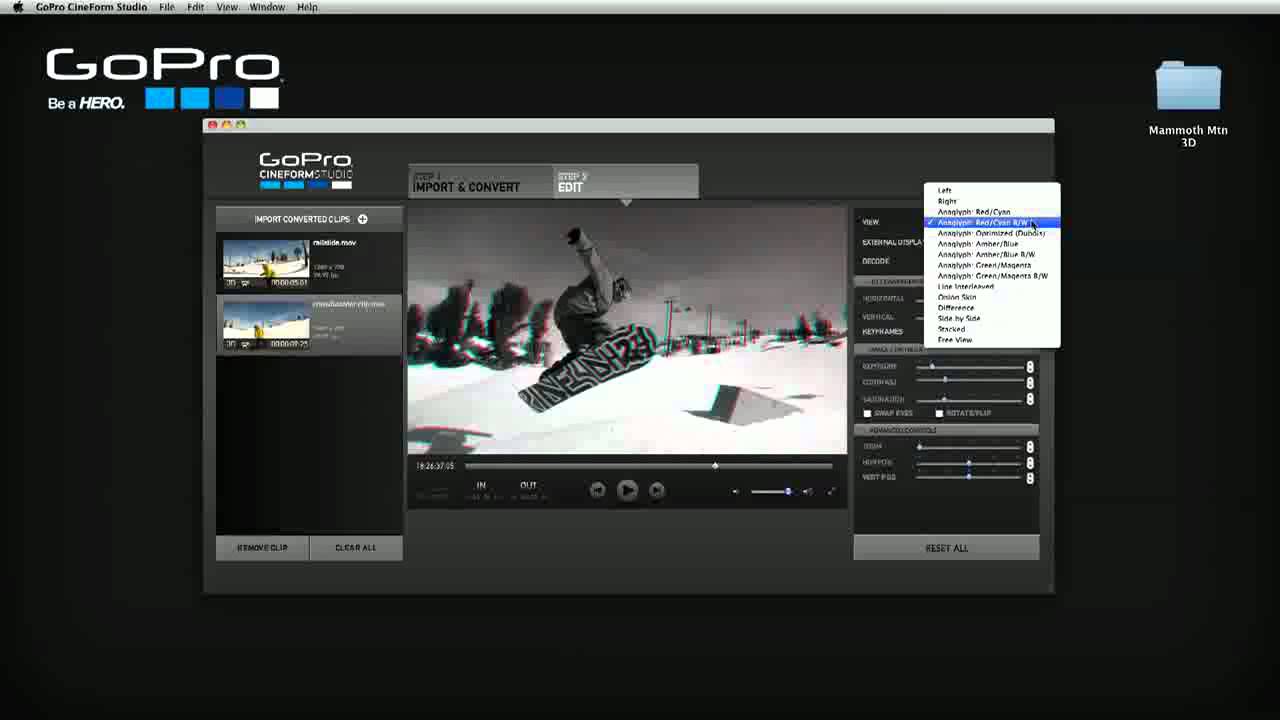Image resolution: width=1280 pixels, height=720 pixels.
Task: Click the Saturation stepper control
Action: coord(1030,399)
